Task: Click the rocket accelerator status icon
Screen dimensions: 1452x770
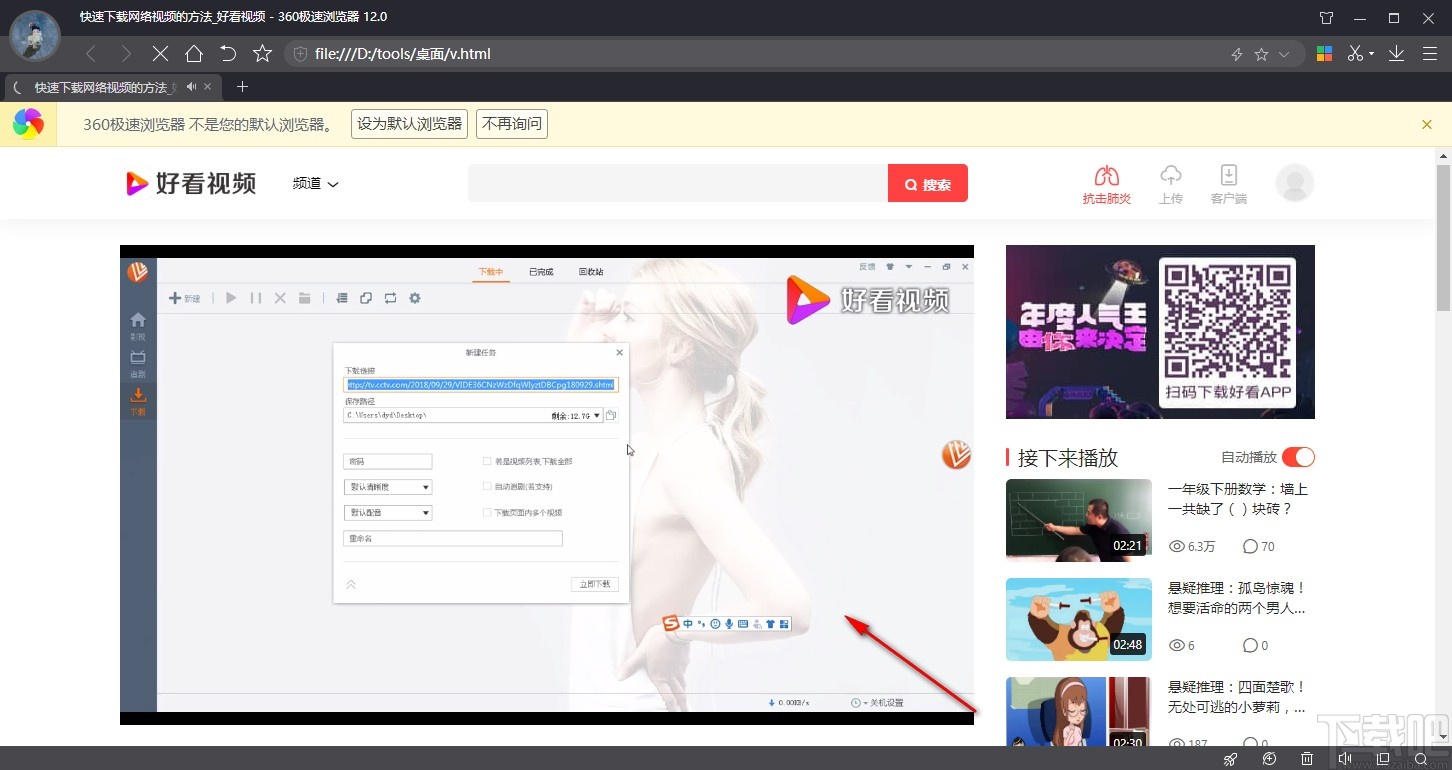Action: (x=1231, y=759)
